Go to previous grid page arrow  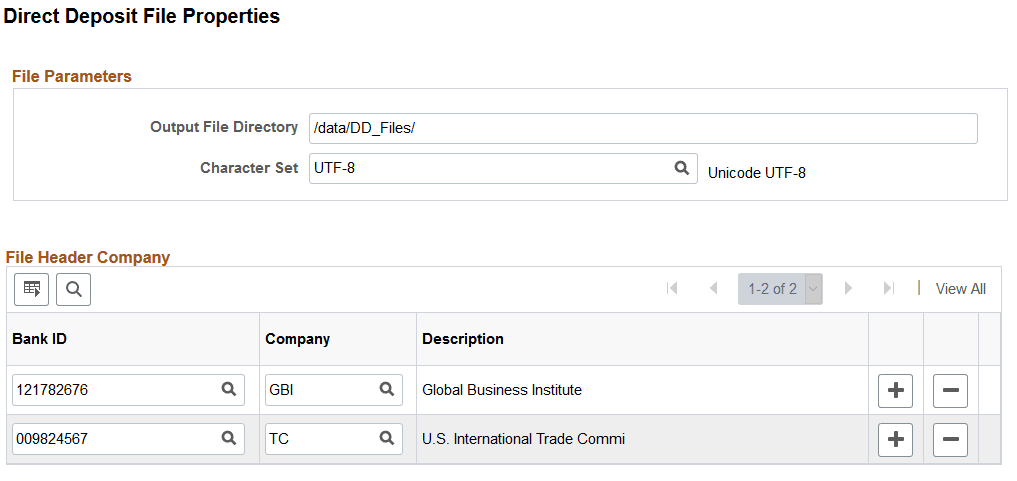click(713, 289)
